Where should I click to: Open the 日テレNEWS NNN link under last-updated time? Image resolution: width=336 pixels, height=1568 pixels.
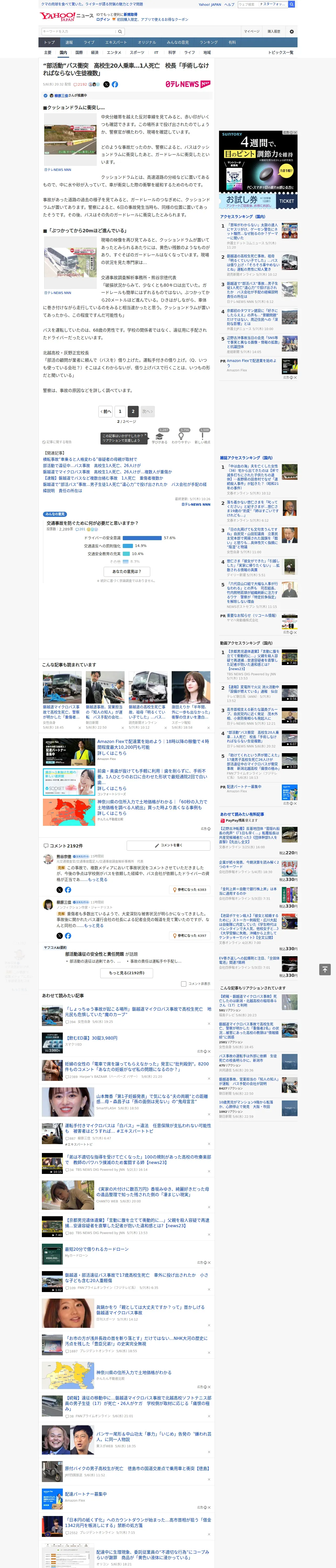click(196, 505)
